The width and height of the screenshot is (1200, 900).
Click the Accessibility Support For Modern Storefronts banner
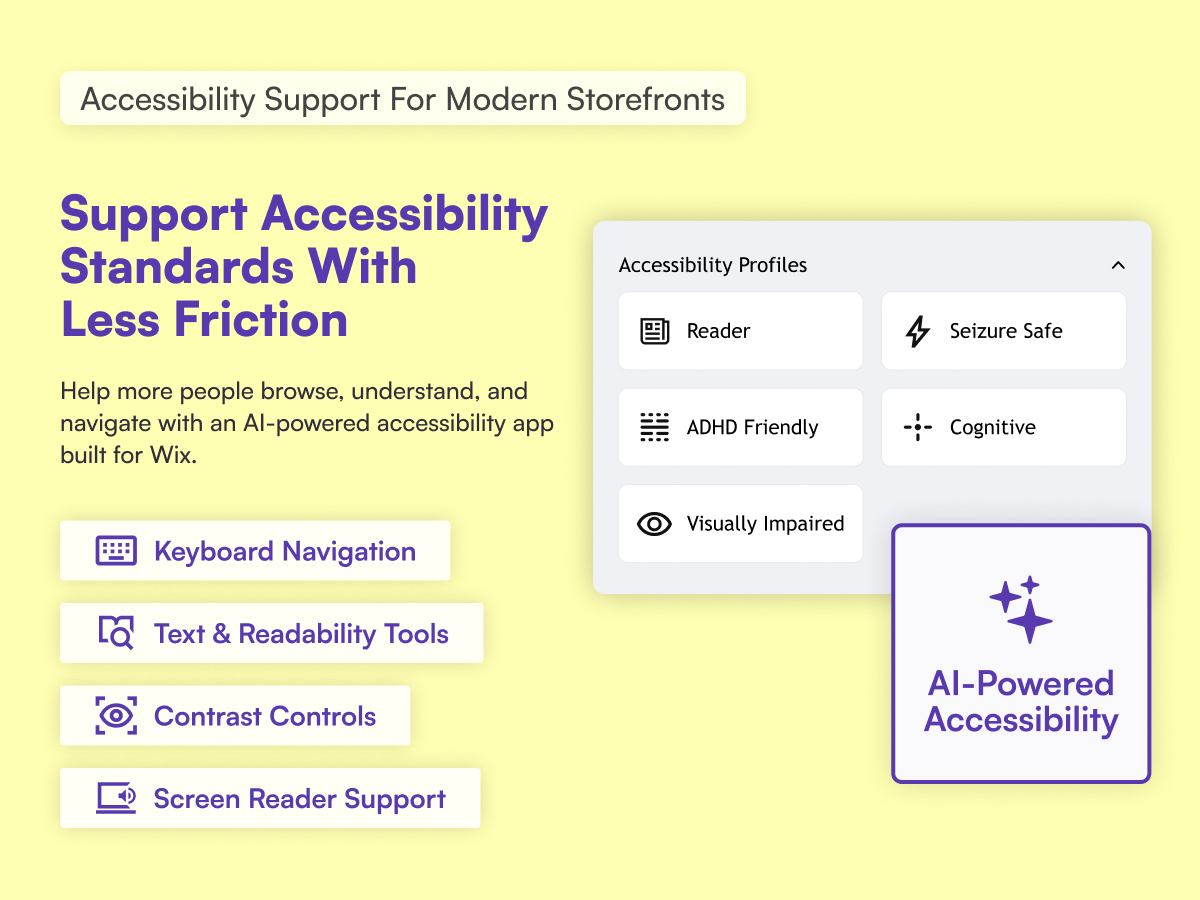point(402,99)
